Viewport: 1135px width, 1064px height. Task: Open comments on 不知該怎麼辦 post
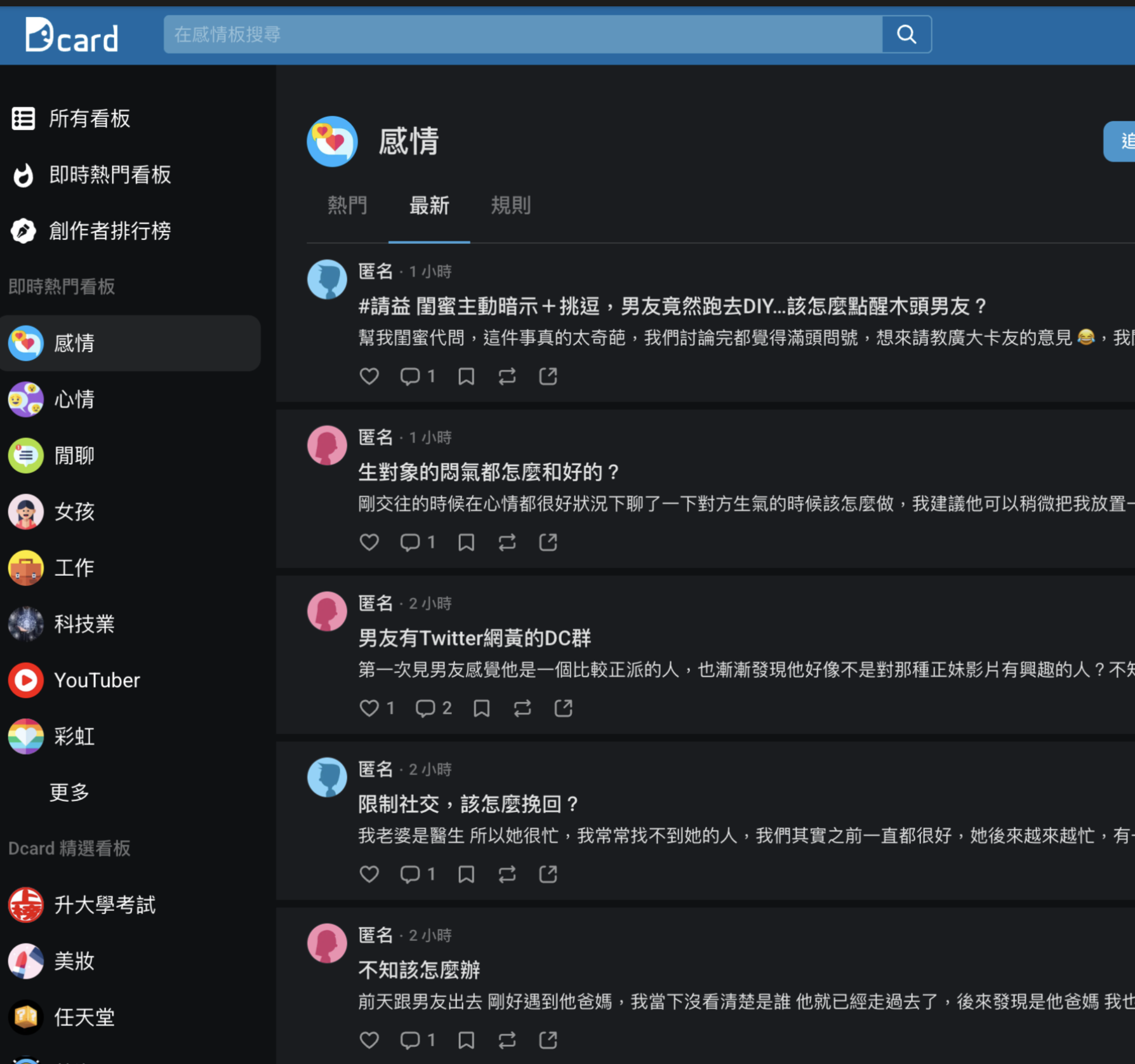418,1040
